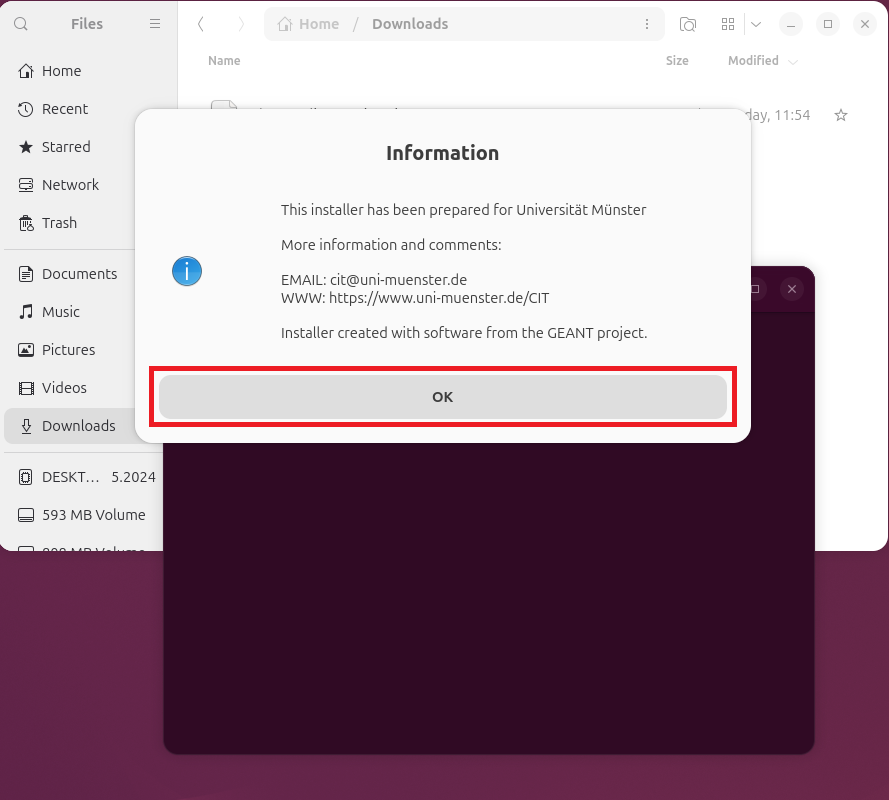Click the https://www.uni-muenster.de/CIT URL text
The image size is (889, 800).
[x=439, y=298]
